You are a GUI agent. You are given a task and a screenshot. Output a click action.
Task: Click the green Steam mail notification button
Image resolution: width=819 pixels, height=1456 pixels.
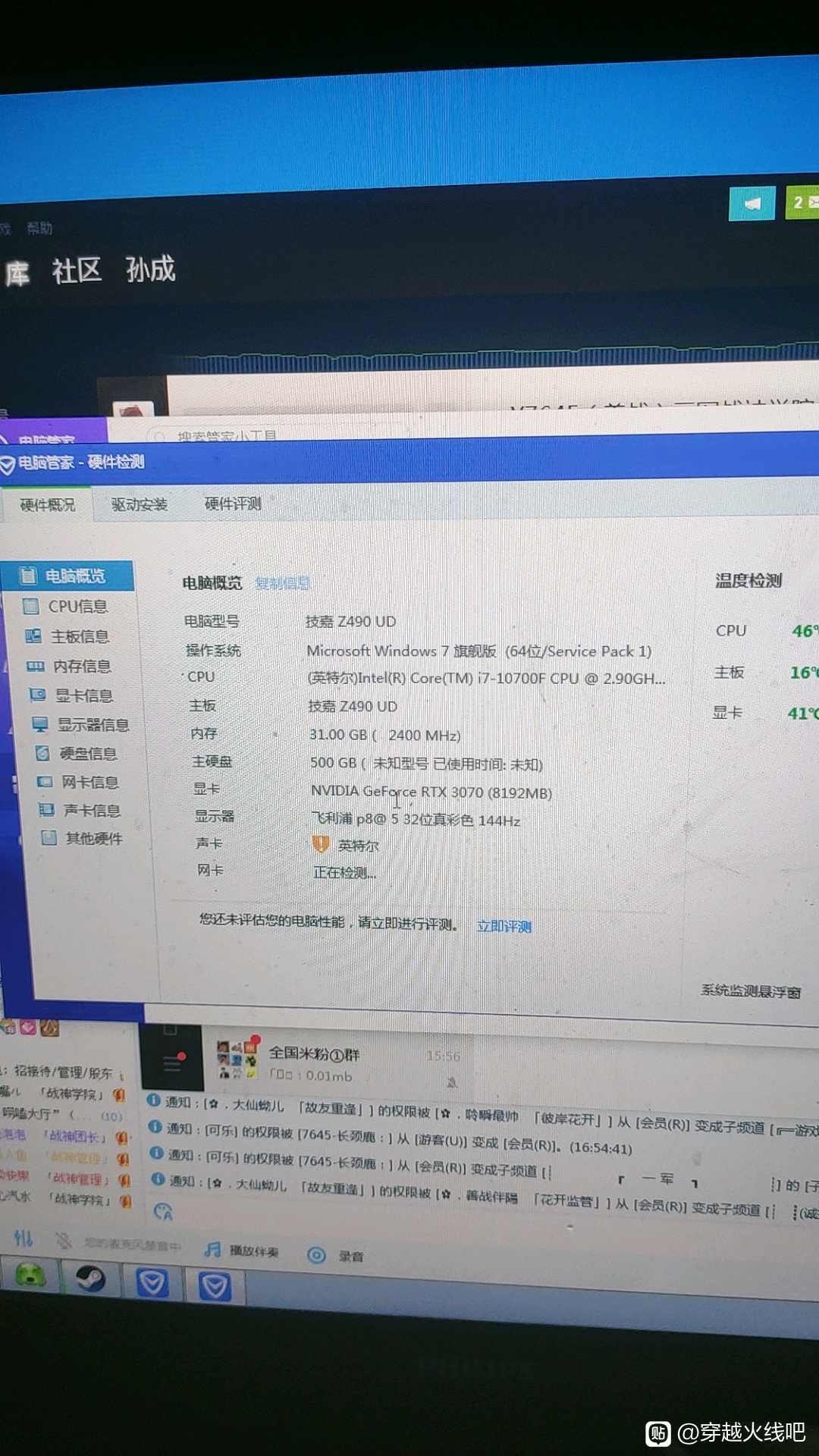coord(802,202)
